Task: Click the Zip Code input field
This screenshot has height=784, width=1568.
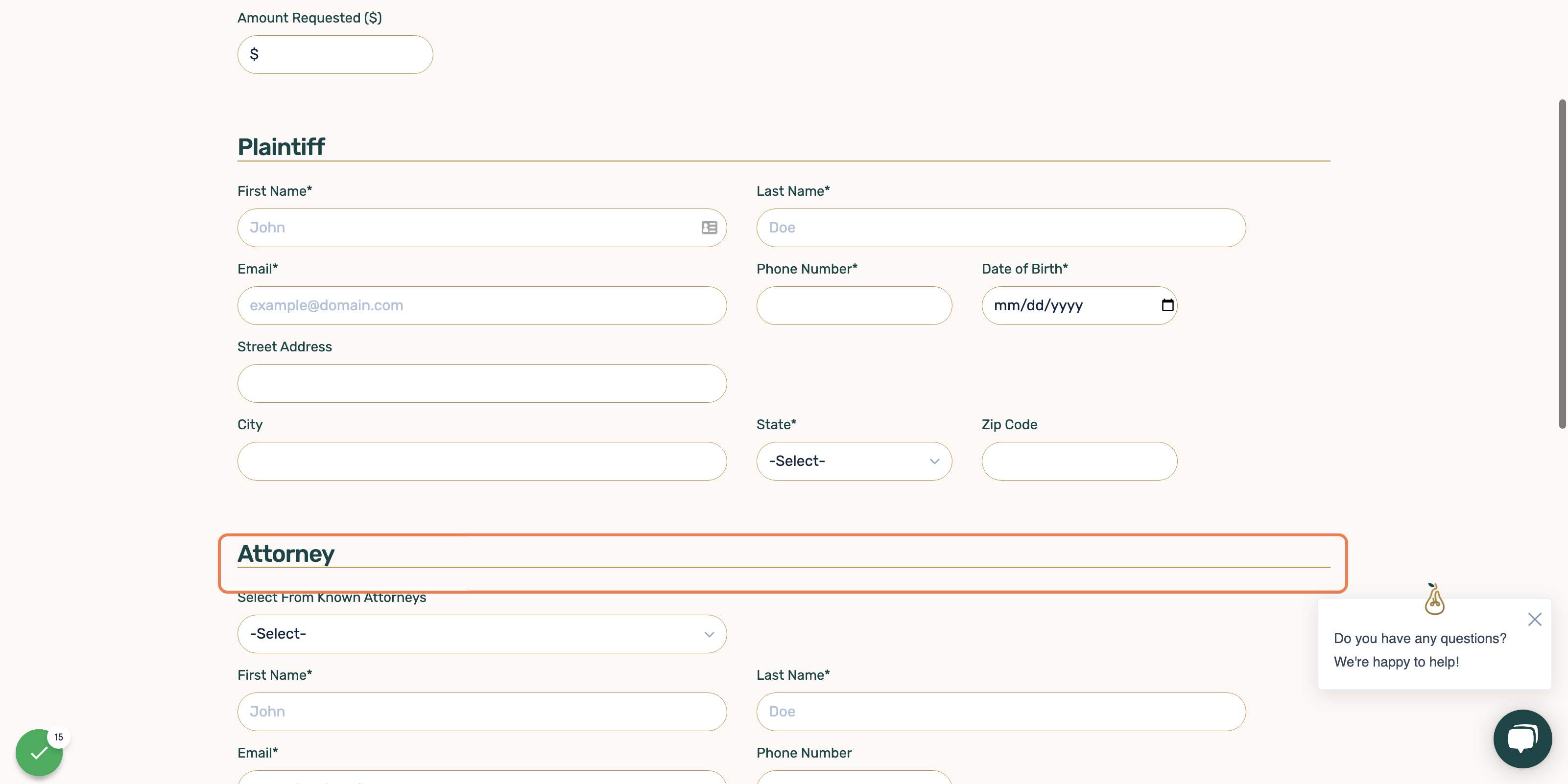Action: pyautogui.click(x=1079, y=461)
